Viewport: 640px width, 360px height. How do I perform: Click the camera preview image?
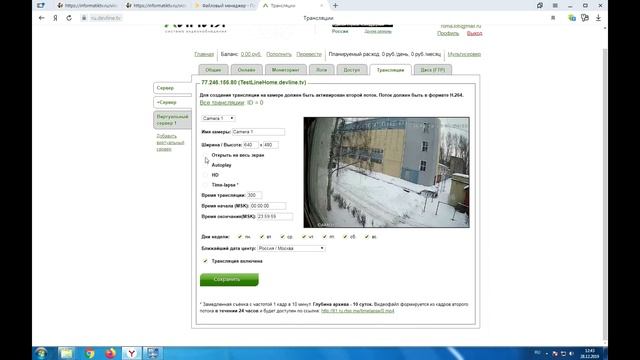coord(387,172)
